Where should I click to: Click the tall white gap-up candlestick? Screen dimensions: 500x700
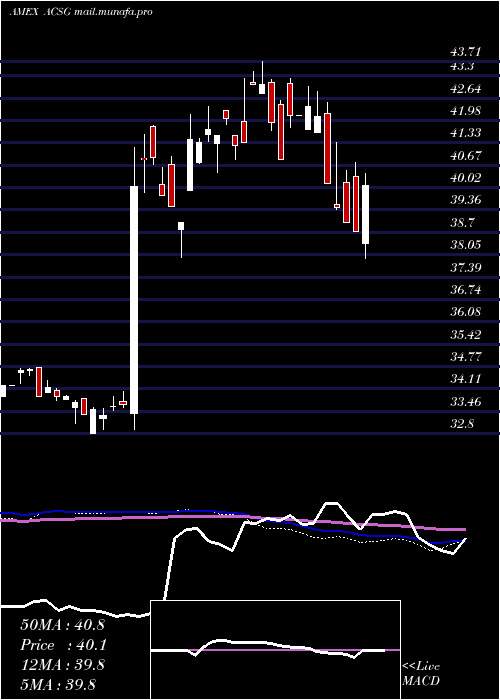(x=134, y=300)
